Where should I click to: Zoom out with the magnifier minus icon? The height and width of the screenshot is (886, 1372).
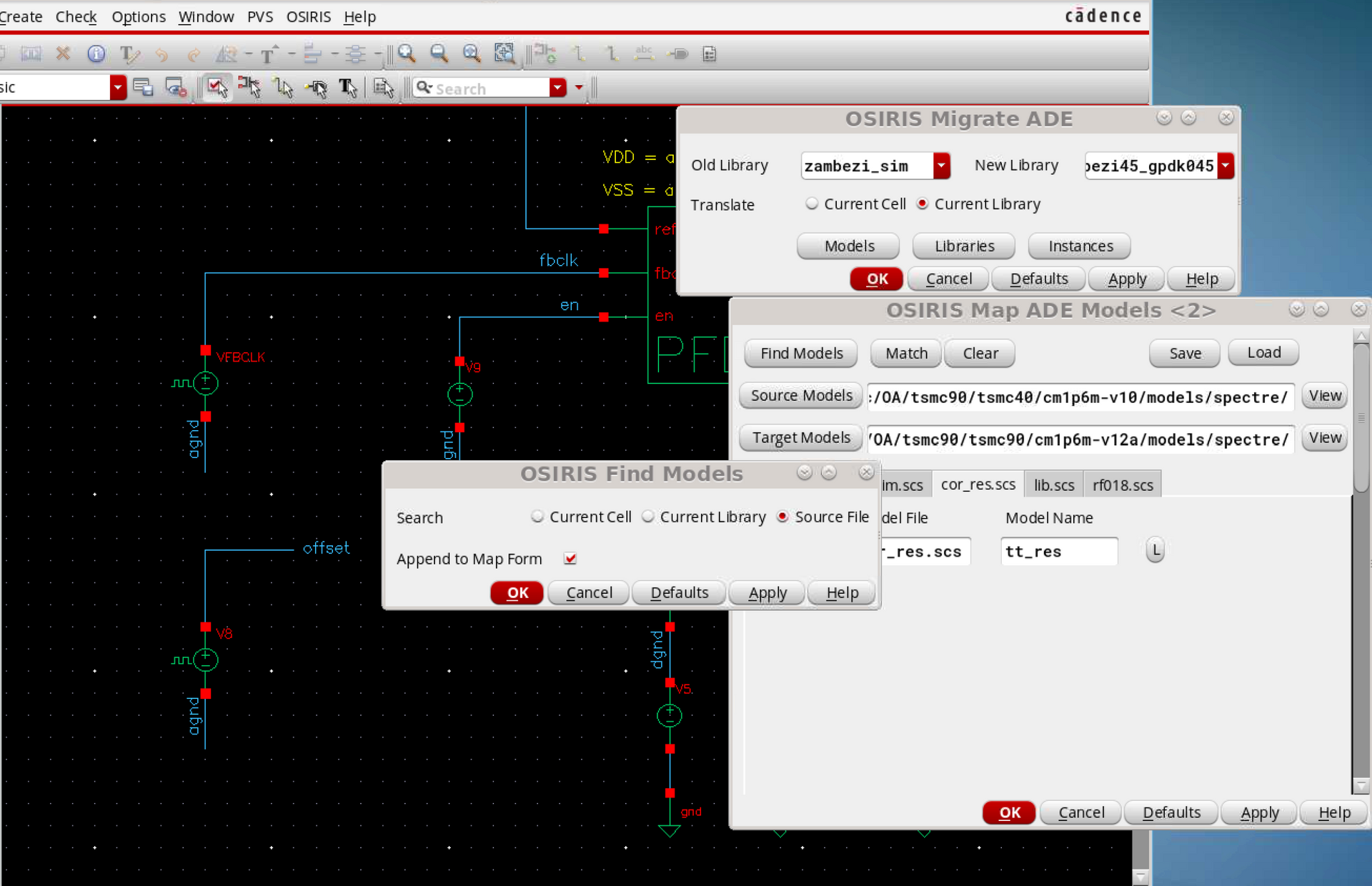pos(439,54)
